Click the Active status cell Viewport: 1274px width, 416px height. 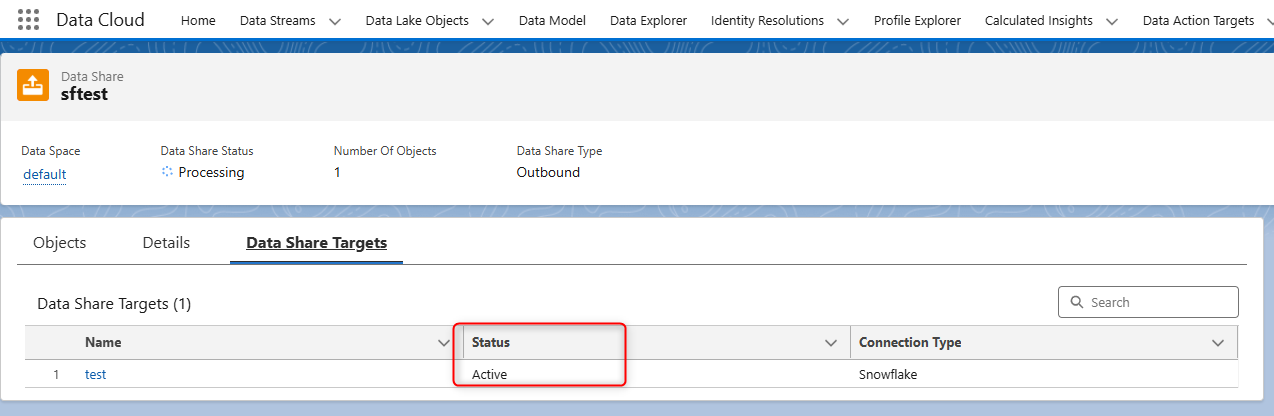[x=490, y=374]
